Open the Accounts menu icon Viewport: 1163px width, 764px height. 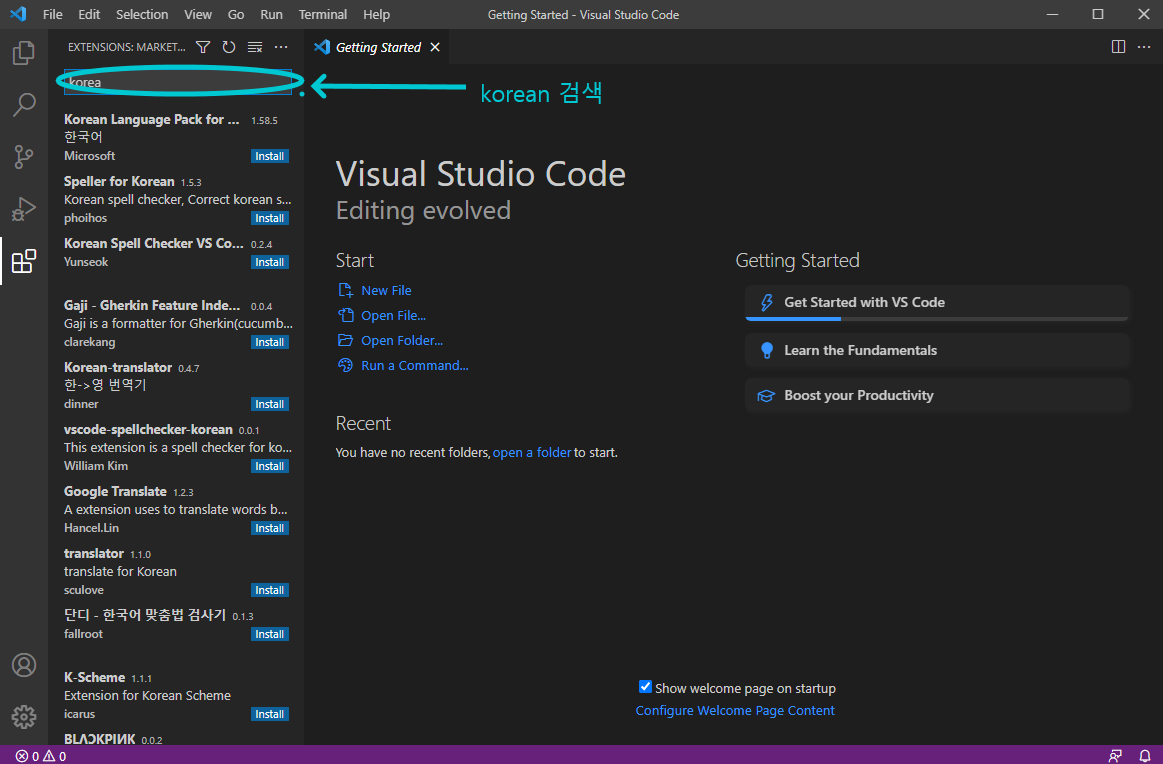point(24,665)
